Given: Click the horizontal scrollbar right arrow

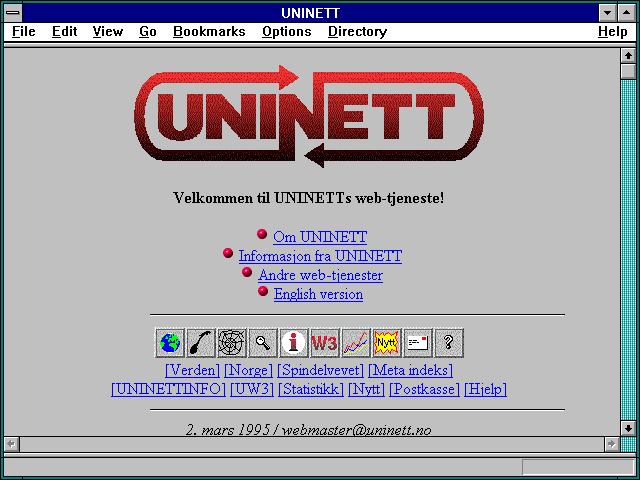Looking at the screenshot, I should [x=611, y=444].
